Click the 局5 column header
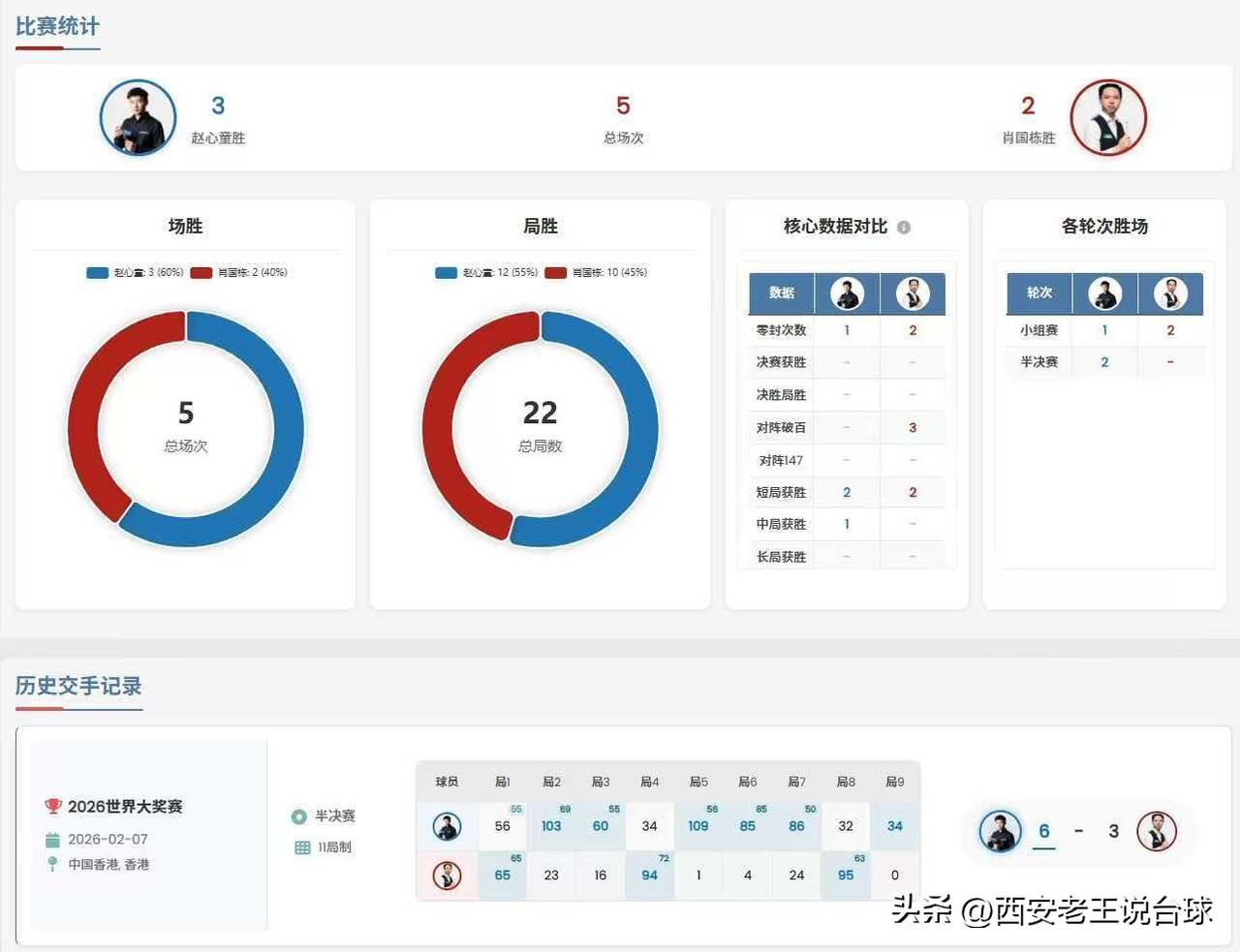The width and height of the screenshot is (1240, 952). click(x=698, y=782)
